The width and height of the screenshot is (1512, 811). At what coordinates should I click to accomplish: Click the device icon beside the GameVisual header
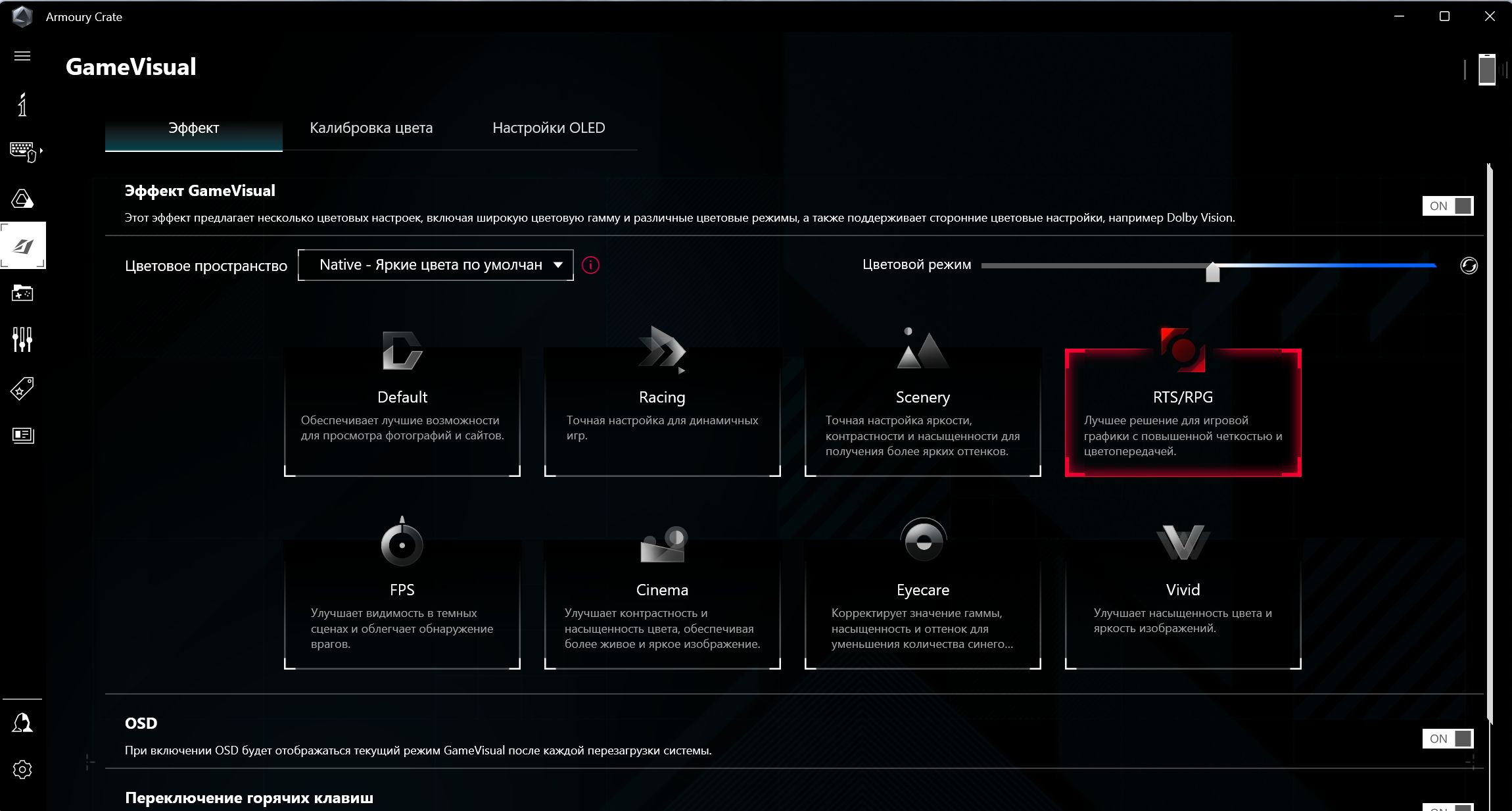[1487, 69]
